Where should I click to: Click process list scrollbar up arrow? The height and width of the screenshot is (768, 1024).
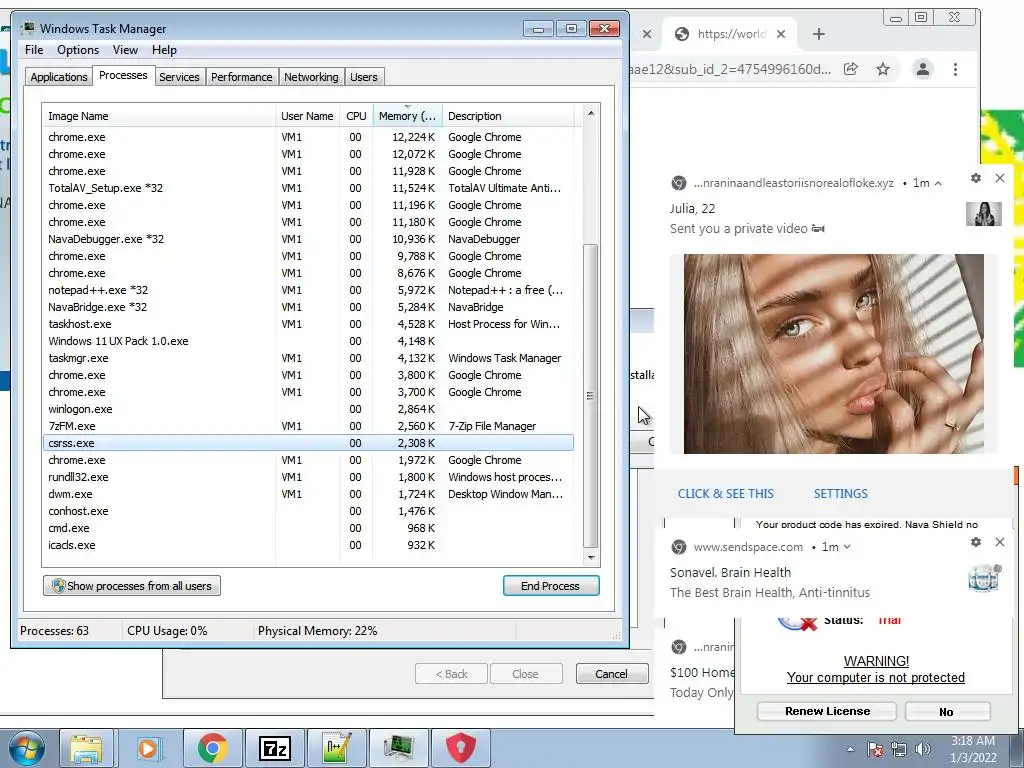pos(590,113)
